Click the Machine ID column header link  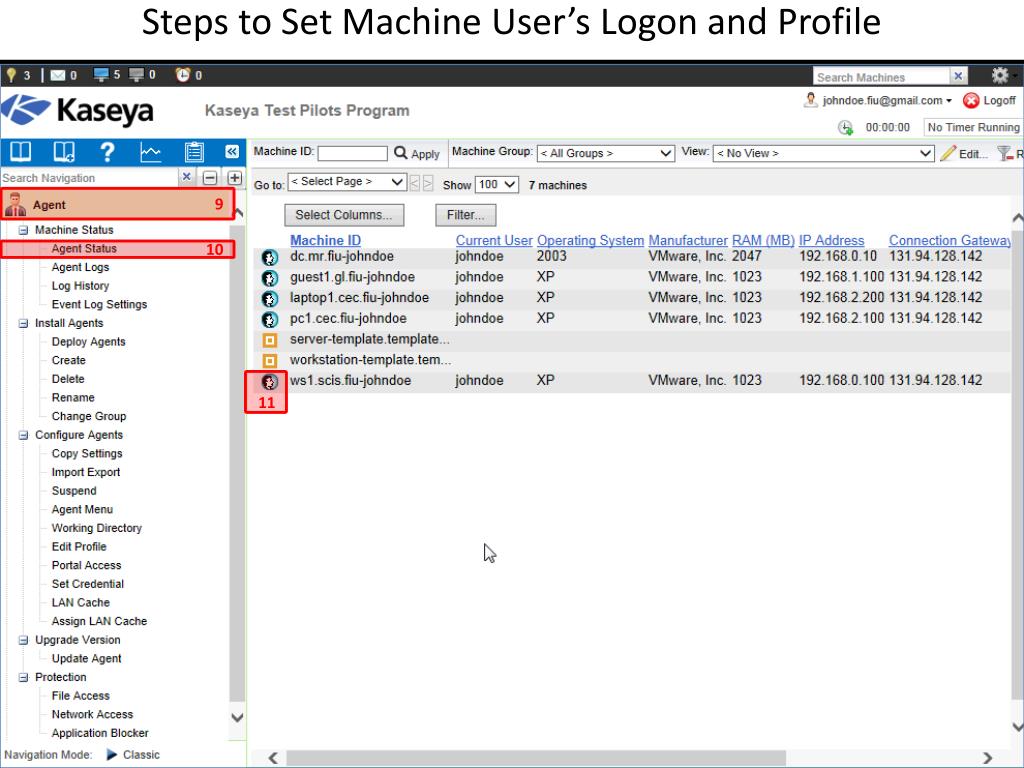point(325,241)
